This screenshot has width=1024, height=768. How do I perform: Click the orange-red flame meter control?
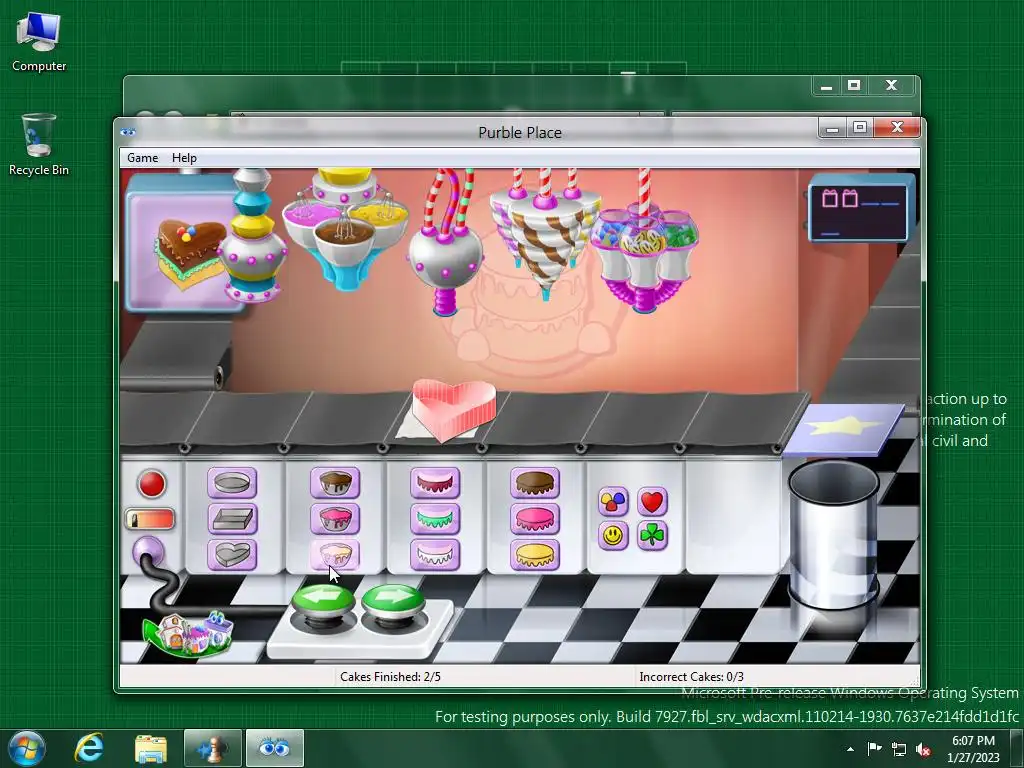(x=150, y=519)
